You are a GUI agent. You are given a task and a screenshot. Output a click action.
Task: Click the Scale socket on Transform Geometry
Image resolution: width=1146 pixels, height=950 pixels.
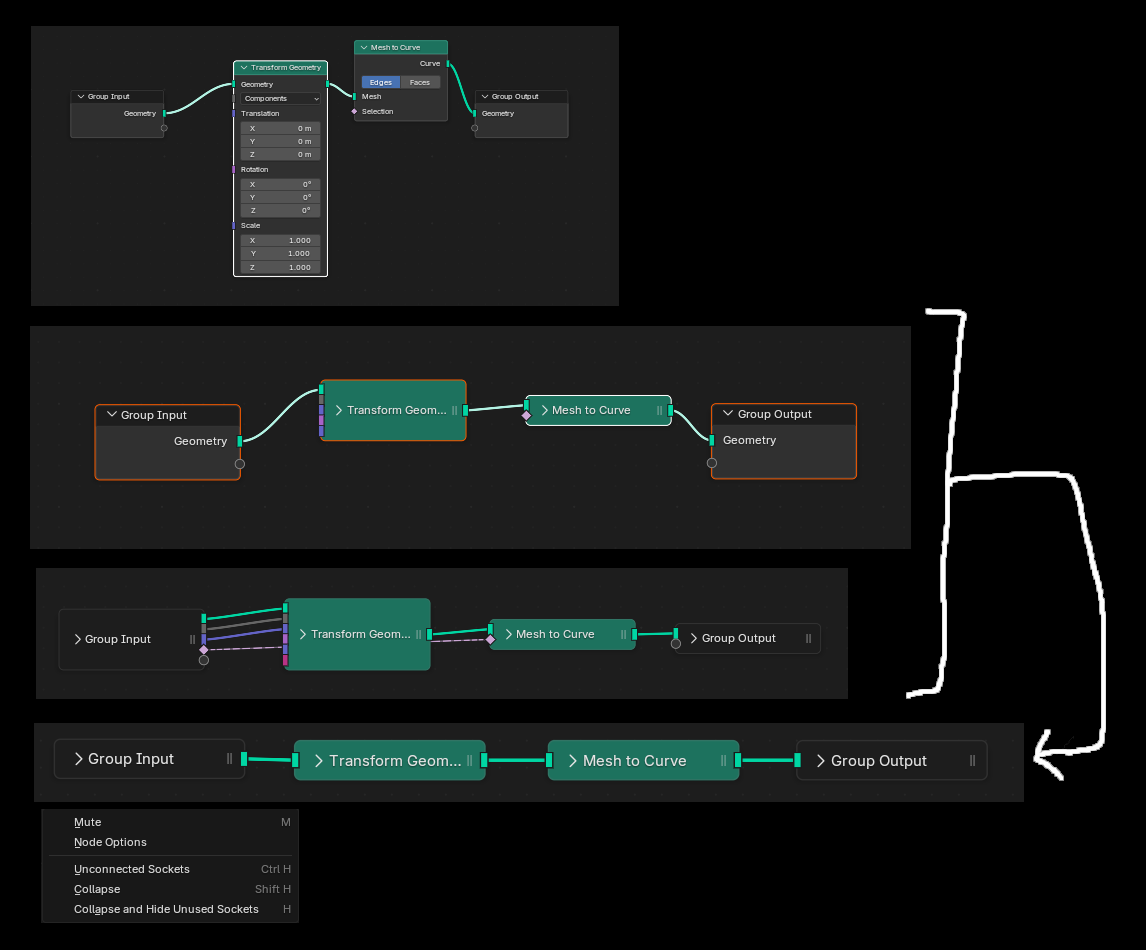tap(234, 226)
